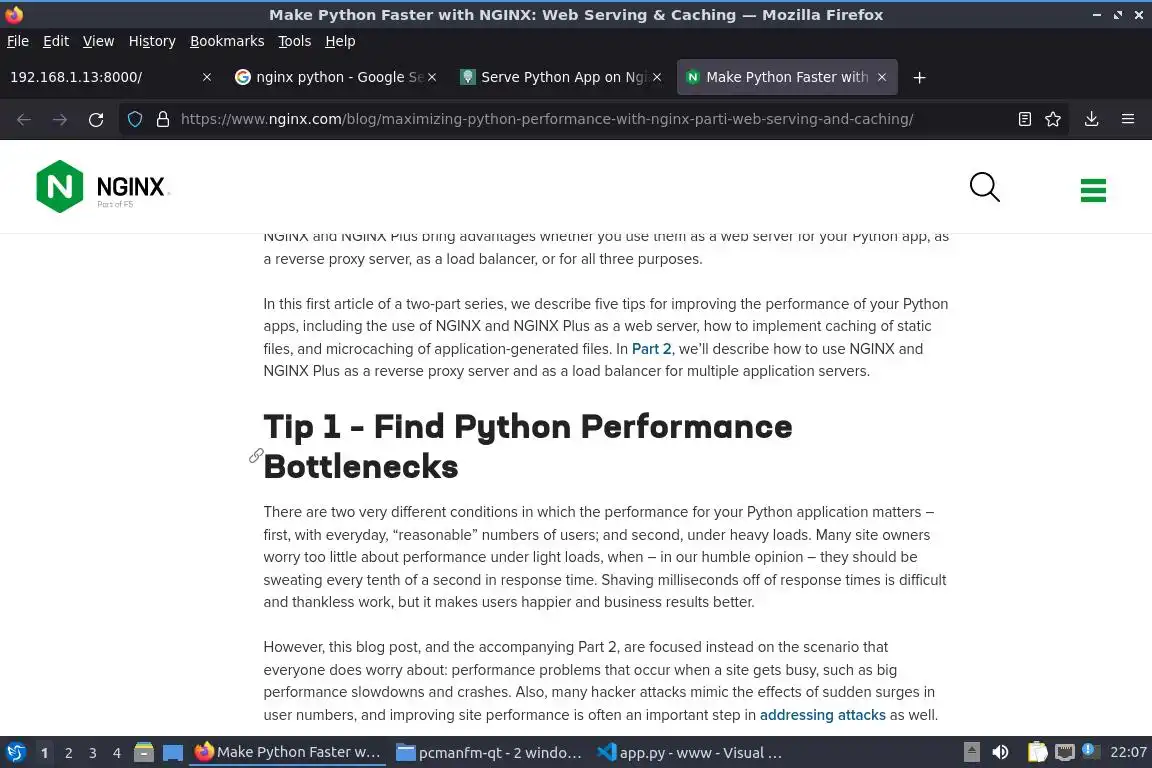Image resolution: width=1152 pixels, height=768 pixels.
Task: Follow the addressing attacks link
Action: point(822,715)
